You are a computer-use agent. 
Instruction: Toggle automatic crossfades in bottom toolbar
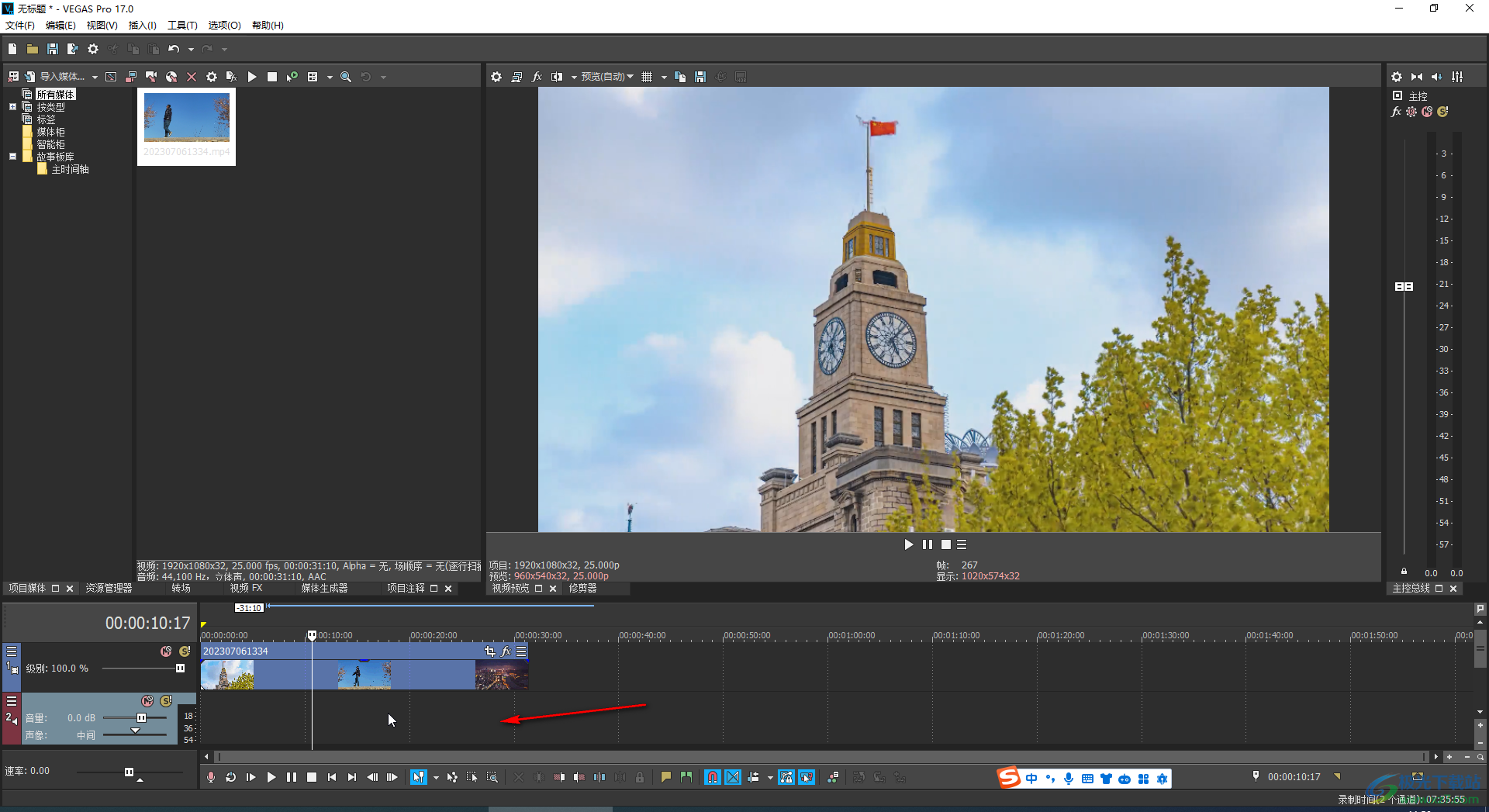coord(733,777)
